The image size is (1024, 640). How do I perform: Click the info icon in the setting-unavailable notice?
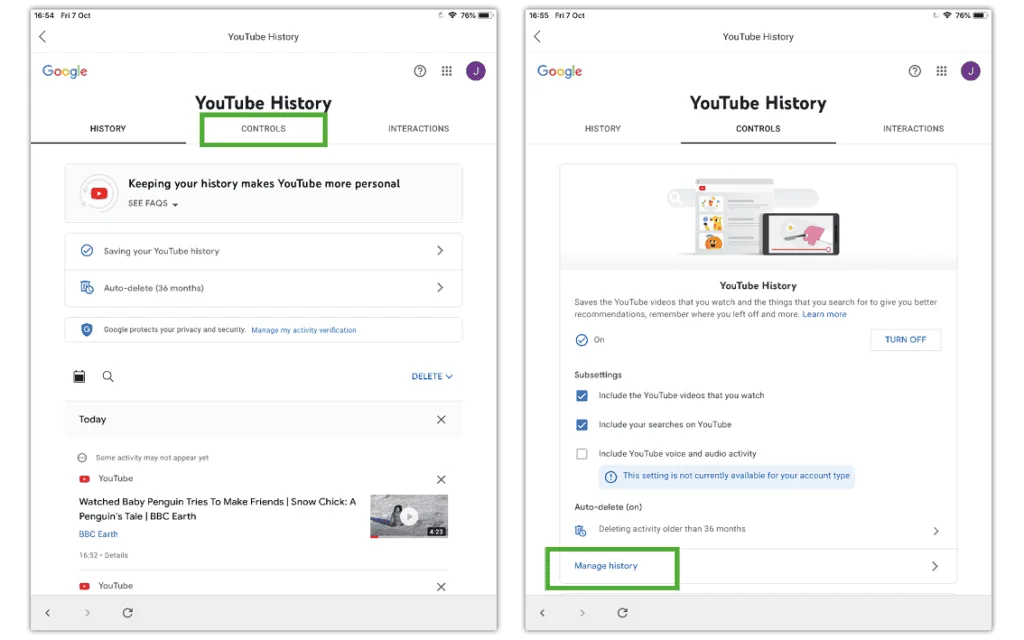pos(611,476)
